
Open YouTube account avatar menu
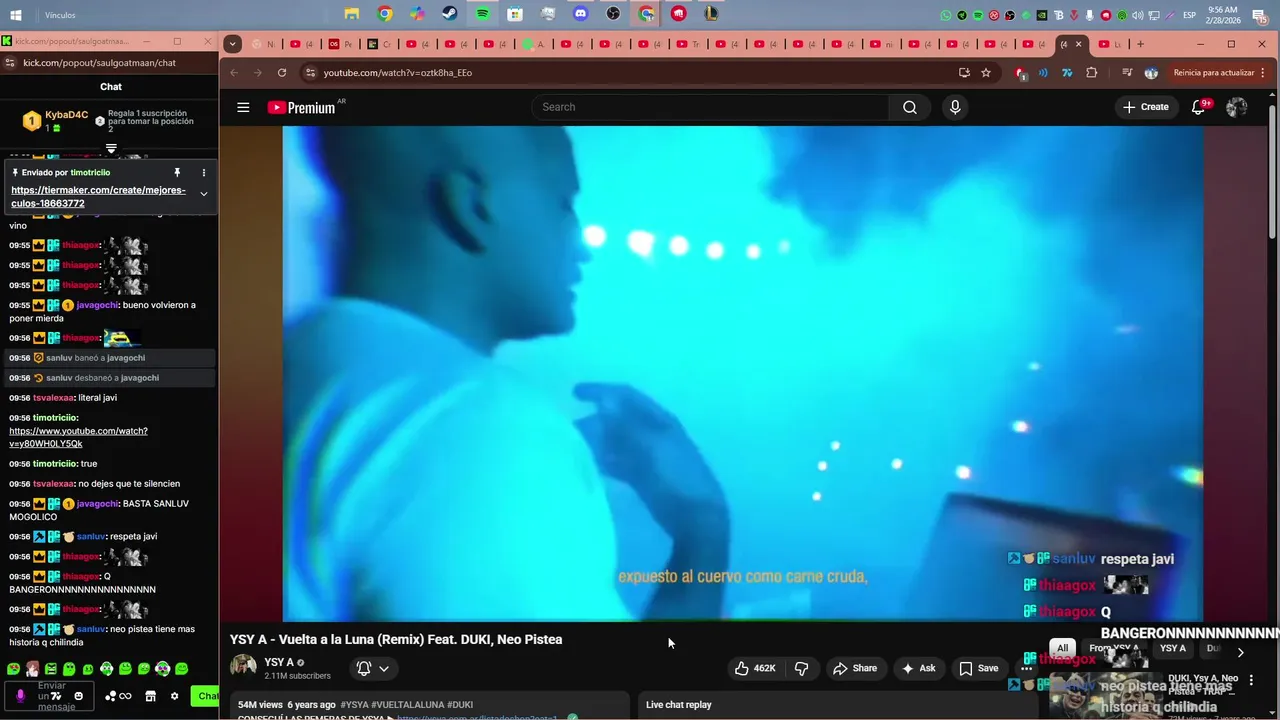[x=1237, y=107]
